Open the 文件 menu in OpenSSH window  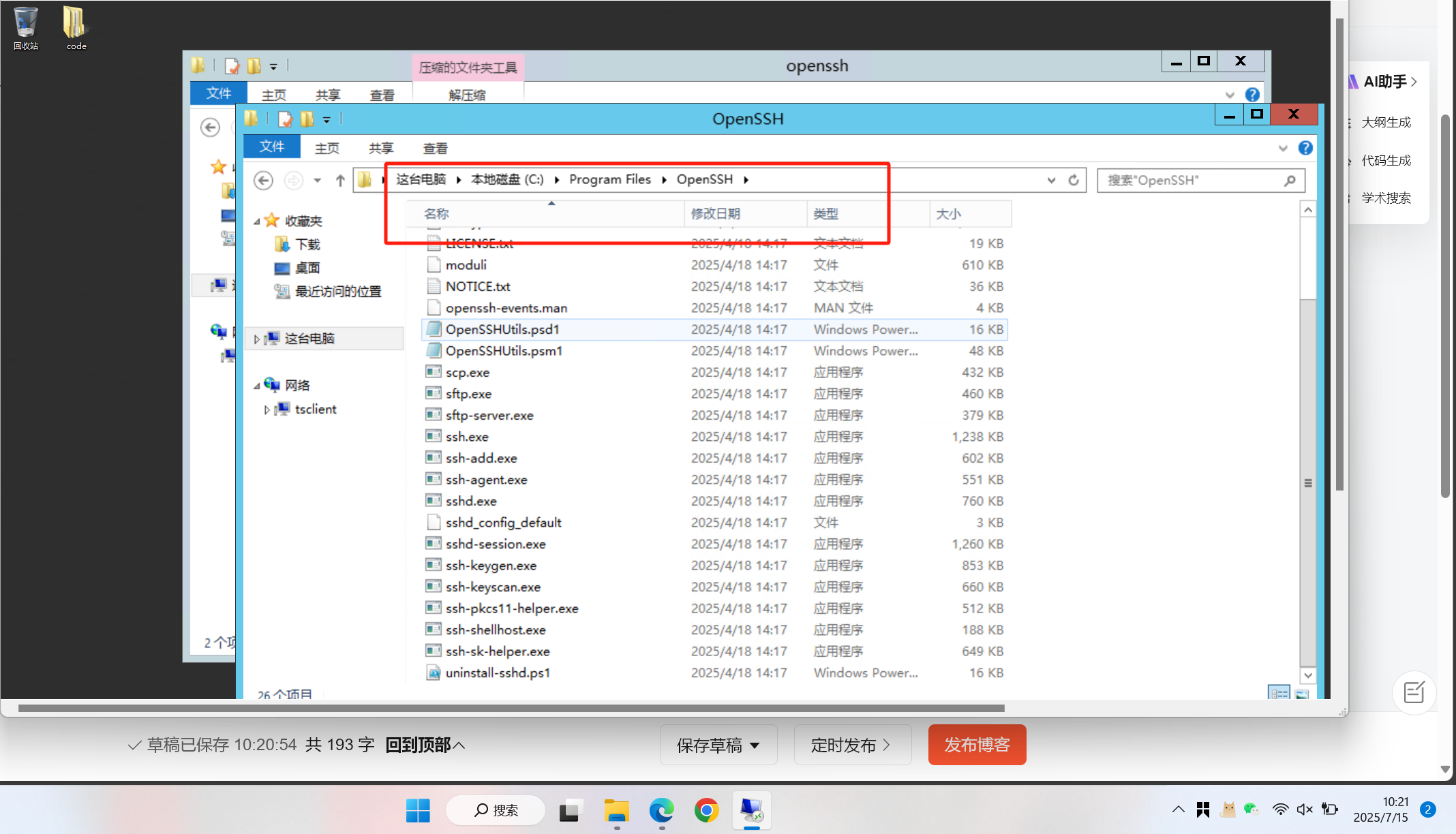click(x=271, y=146)
